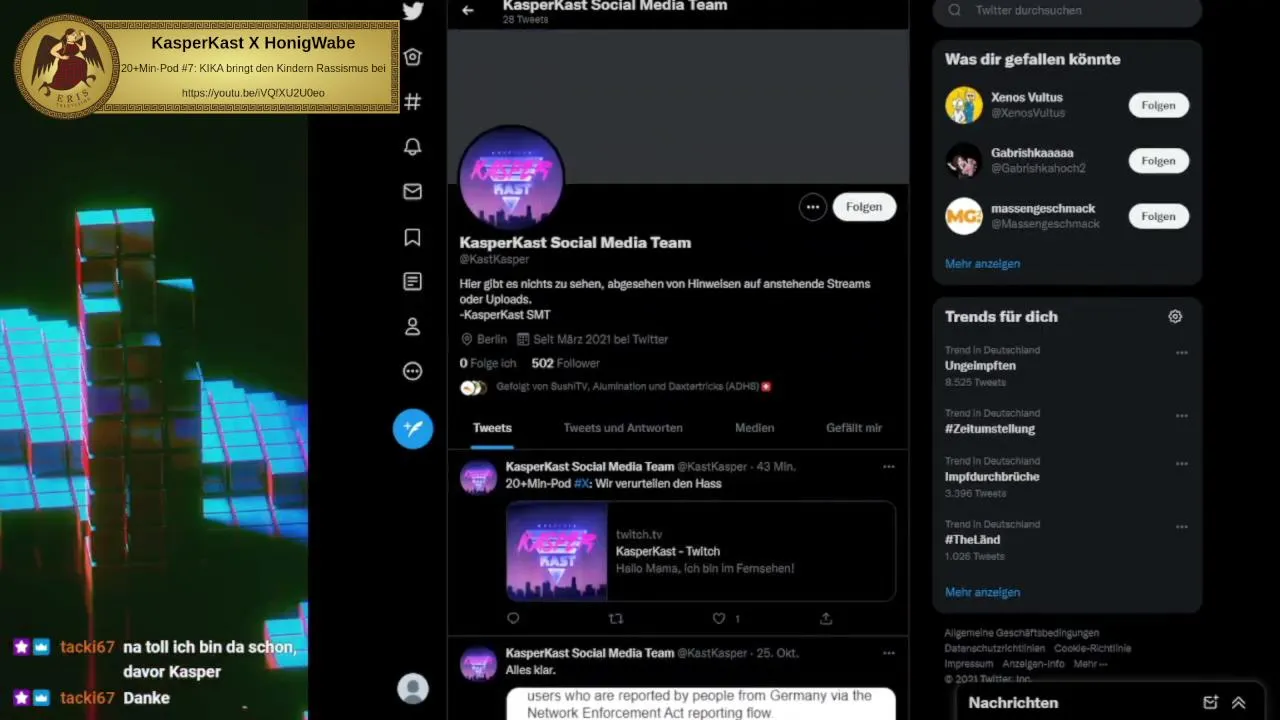Click the Twitter durchsuchen search field

tap(1067, 11)
